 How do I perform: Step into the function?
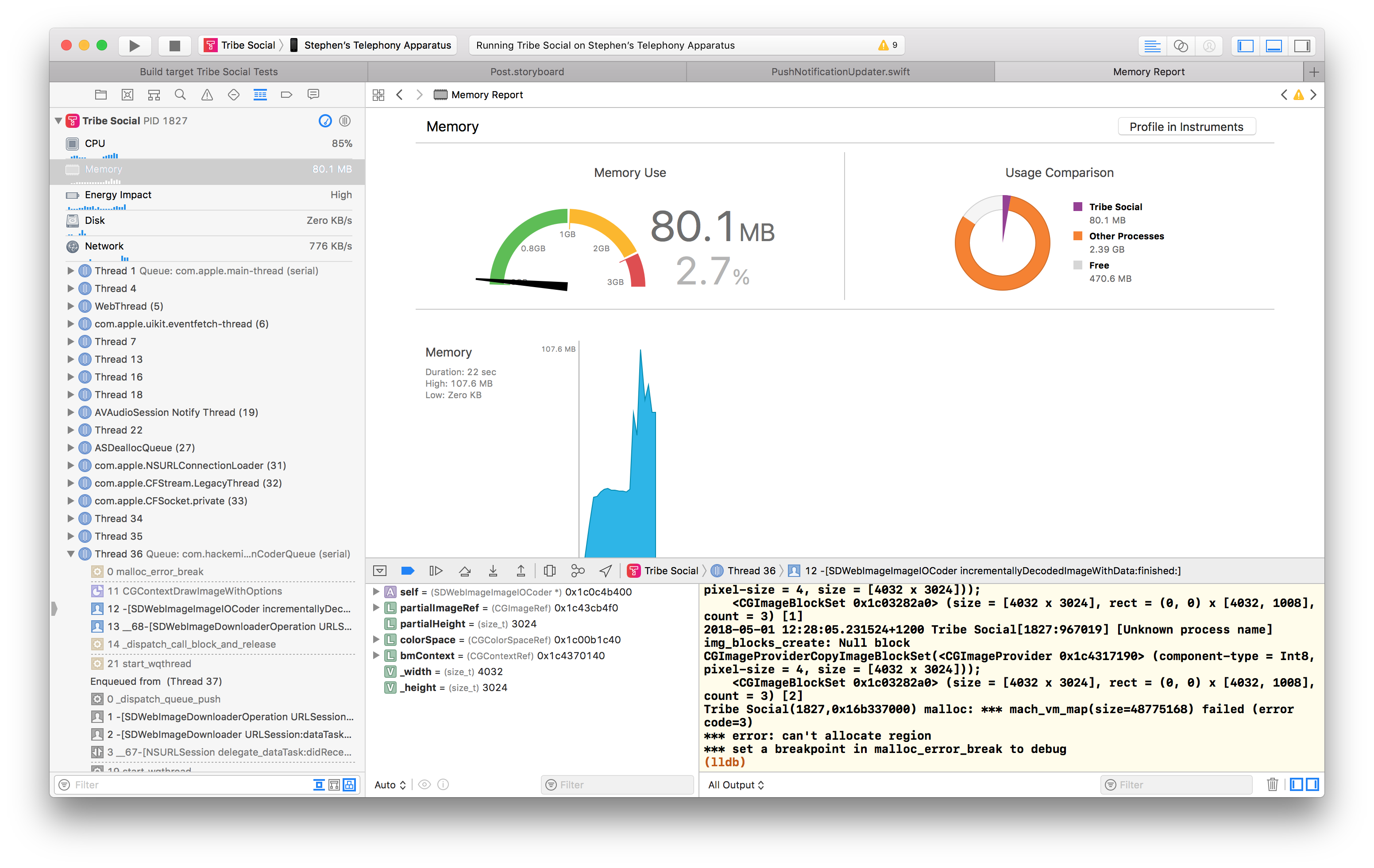point(493,571)
